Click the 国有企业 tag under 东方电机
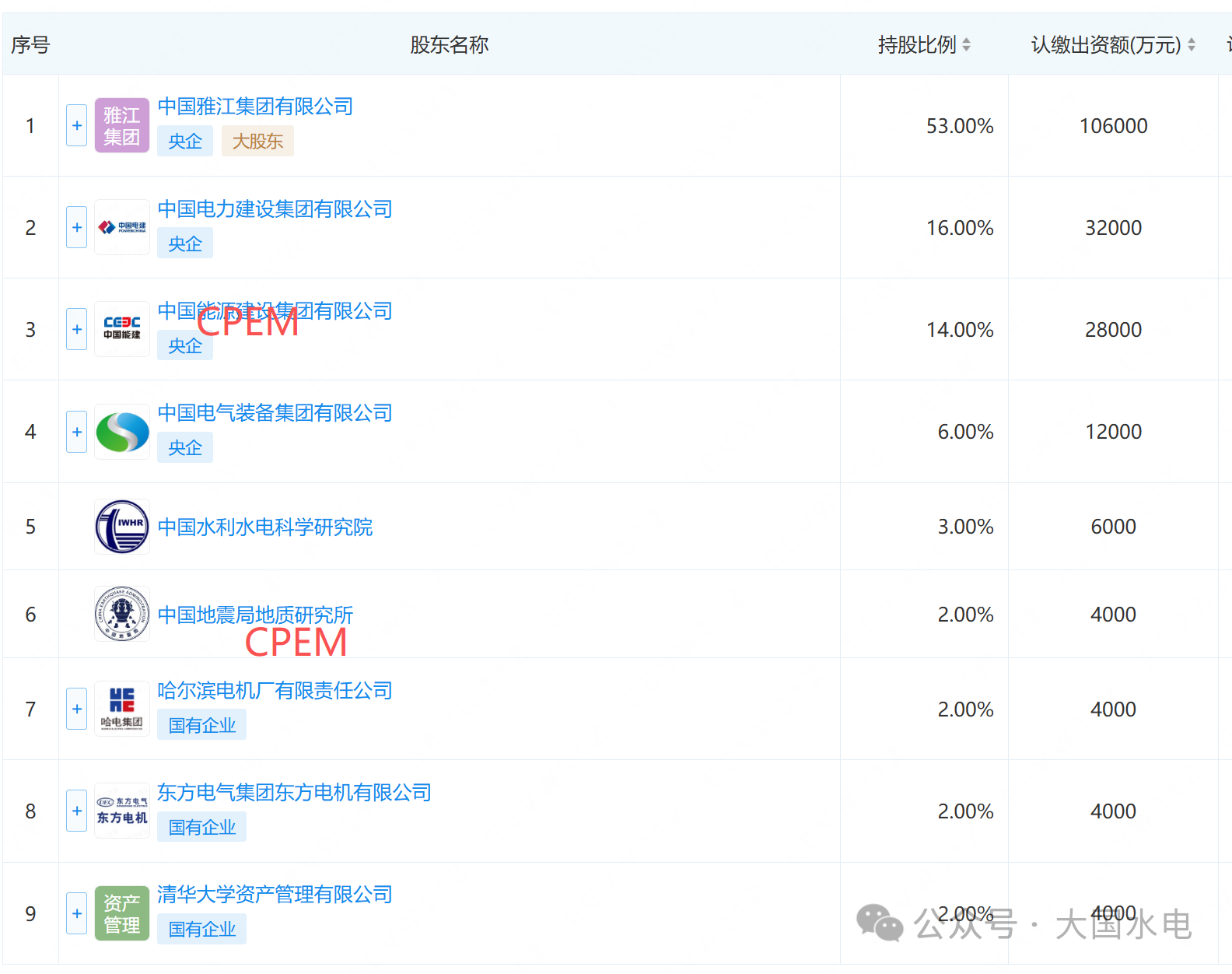The image size is (1232, 974). [x=201, y=828]
